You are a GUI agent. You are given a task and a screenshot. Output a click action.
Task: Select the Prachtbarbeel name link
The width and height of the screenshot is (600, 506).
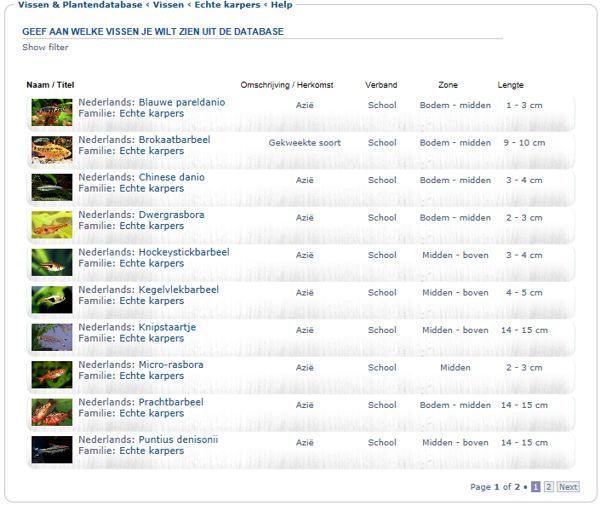(x=171, y=402)
